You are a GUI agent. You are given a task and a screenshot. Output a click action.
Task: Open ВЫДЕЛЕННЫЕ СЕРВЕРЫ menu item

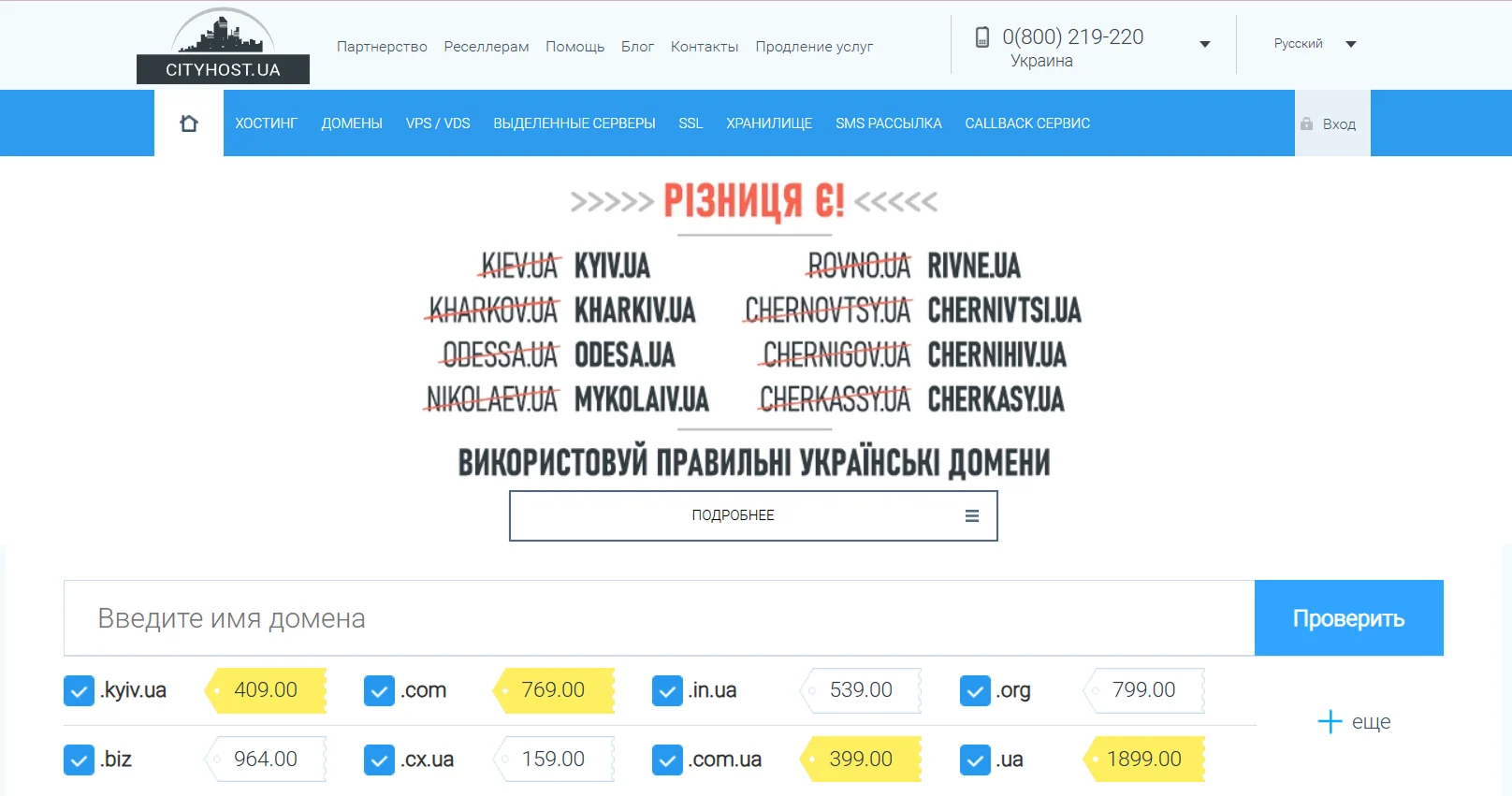(x=574, y=123)
